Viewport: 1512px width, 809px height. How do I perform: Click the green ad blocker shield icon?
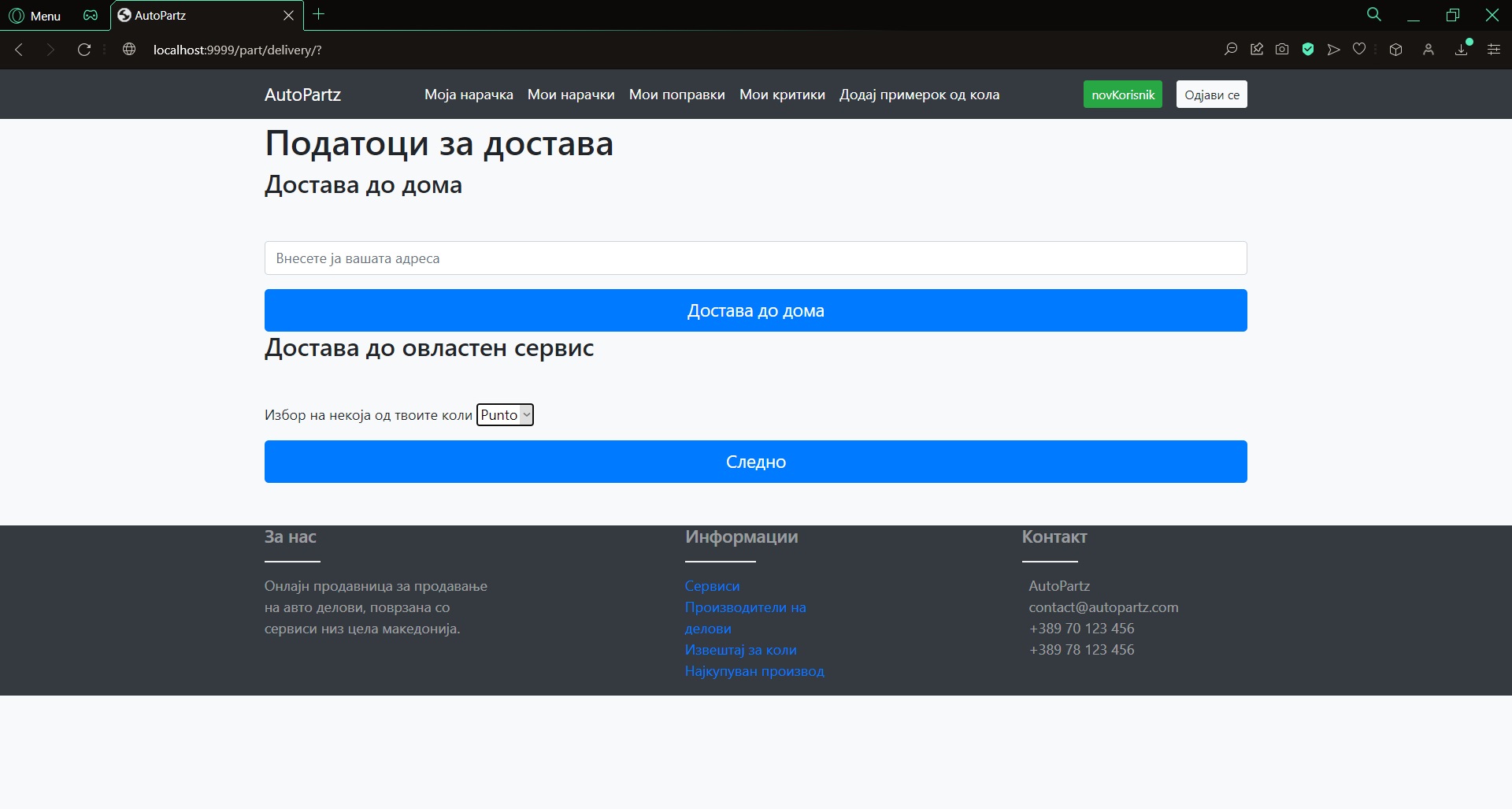click(1308, 50)
